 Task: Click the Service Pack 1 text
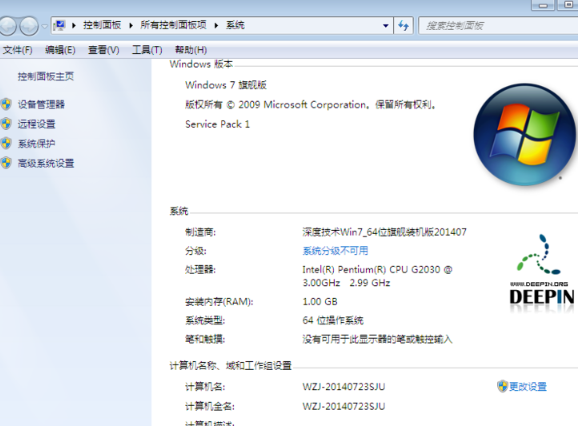click(x=217, y=124)
